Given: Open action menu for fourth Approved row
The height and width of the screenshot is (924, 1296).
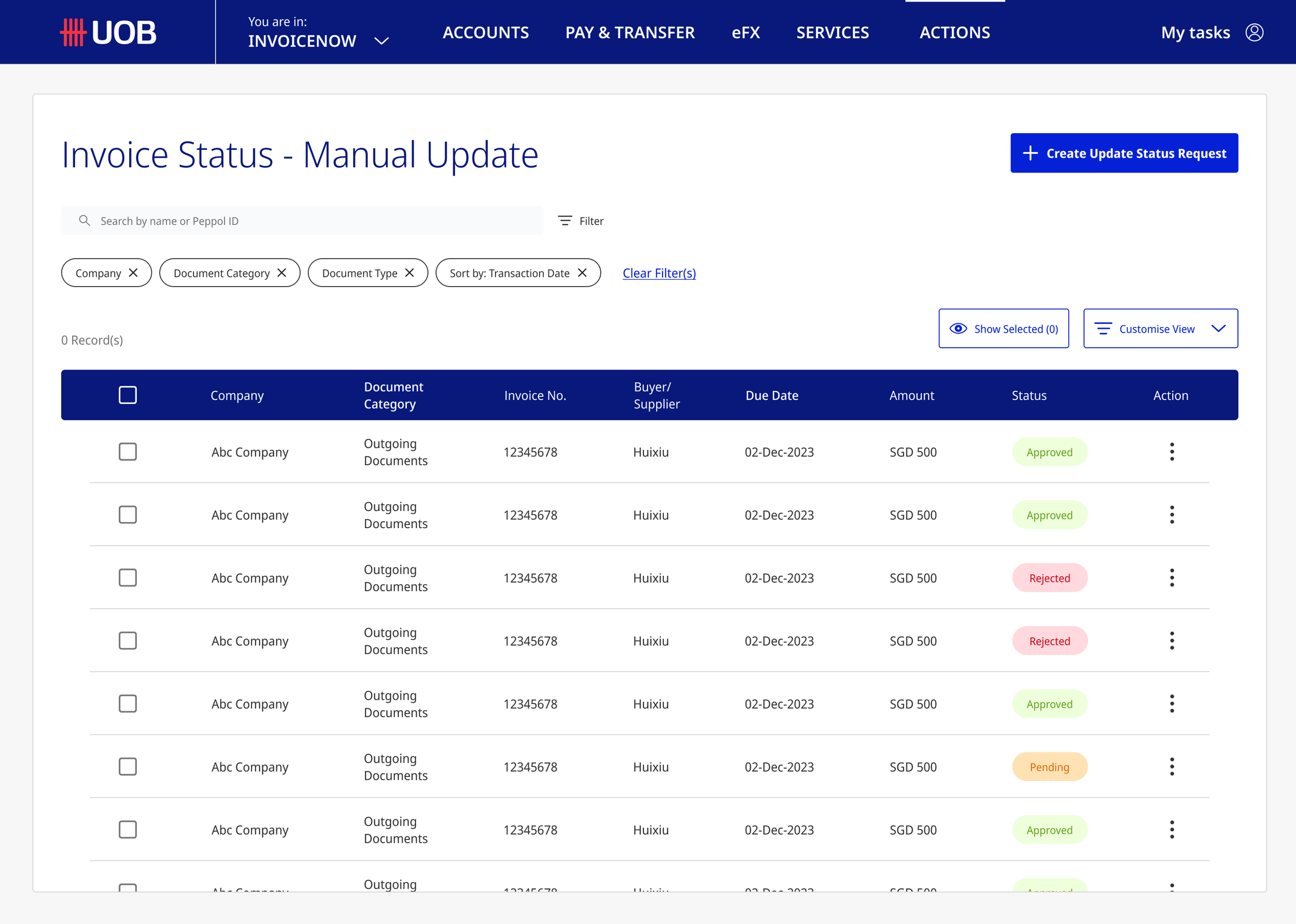Looking at the screenshot, I should (x=1172, y=830).
